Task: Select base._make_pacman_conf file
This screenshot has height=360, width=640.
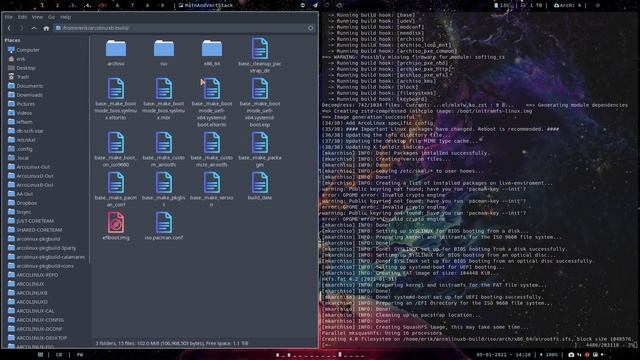Action: (x=116, y=189)
